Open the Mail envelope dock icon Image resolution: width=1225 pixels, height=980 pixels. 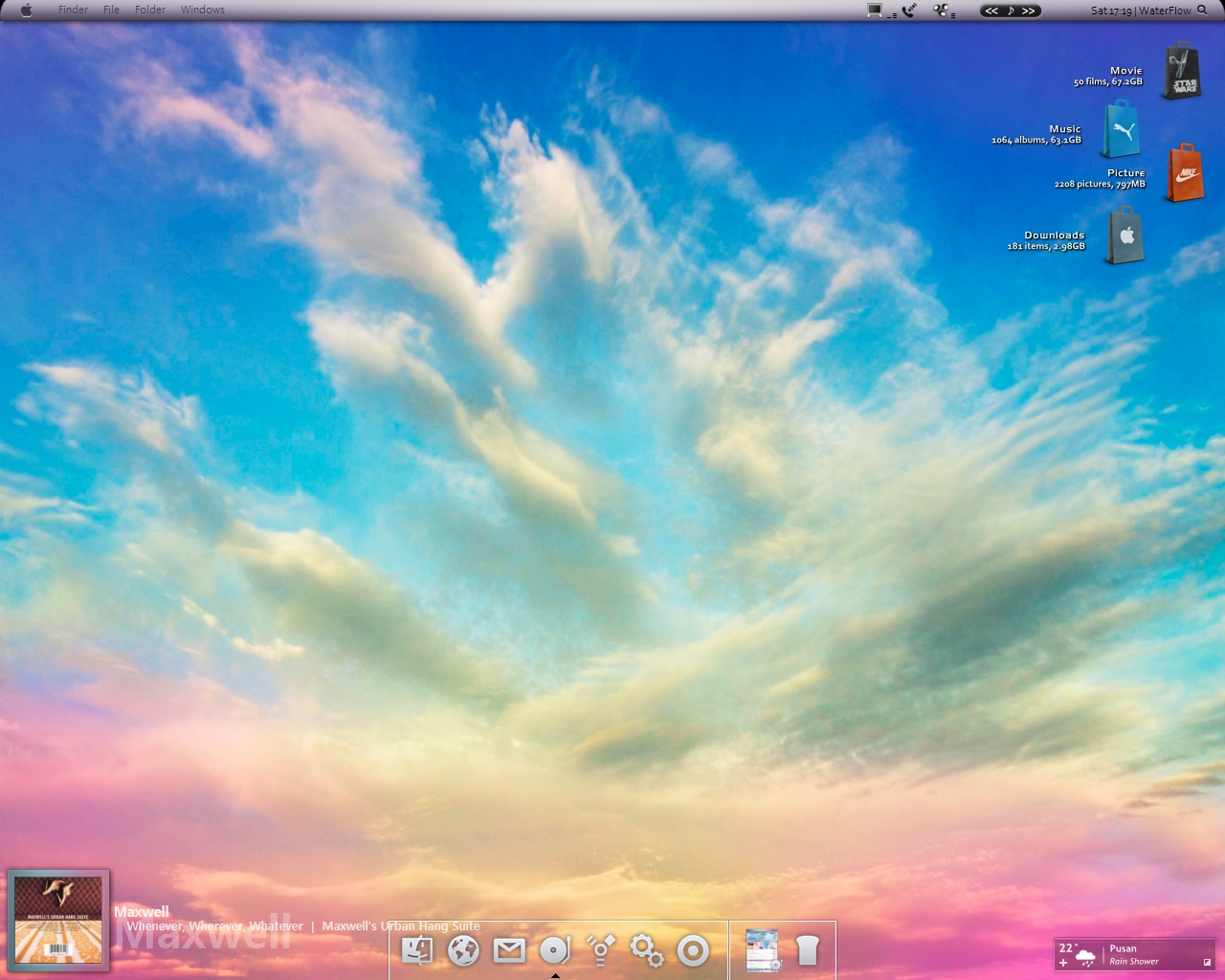coord(509,950)
